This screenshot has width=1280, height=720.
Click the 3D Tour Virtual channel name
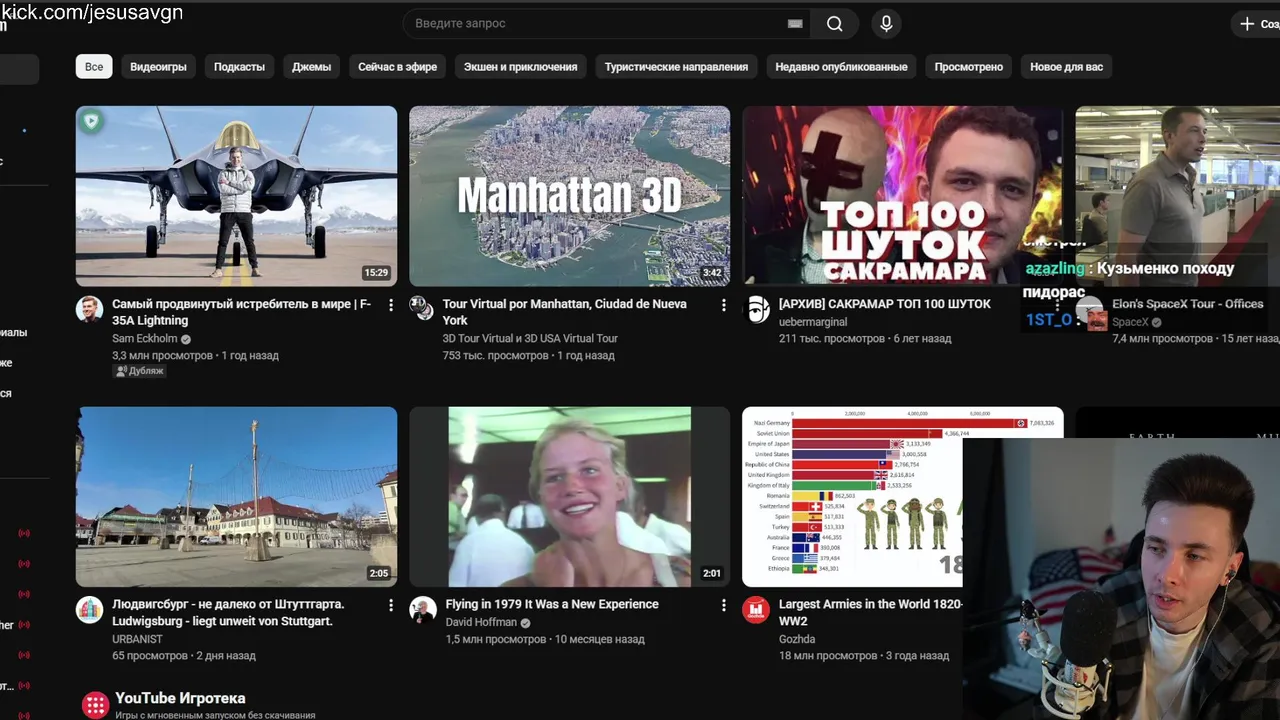[x=530, y=338]
